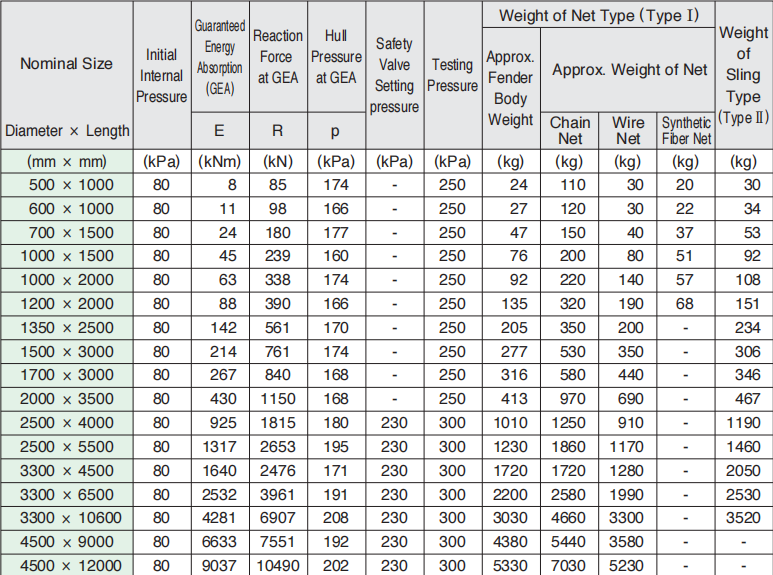The width and height of the screenshot is (773, 575).
Task: Click the hull pressure value 208
Action: click(335, 518)
